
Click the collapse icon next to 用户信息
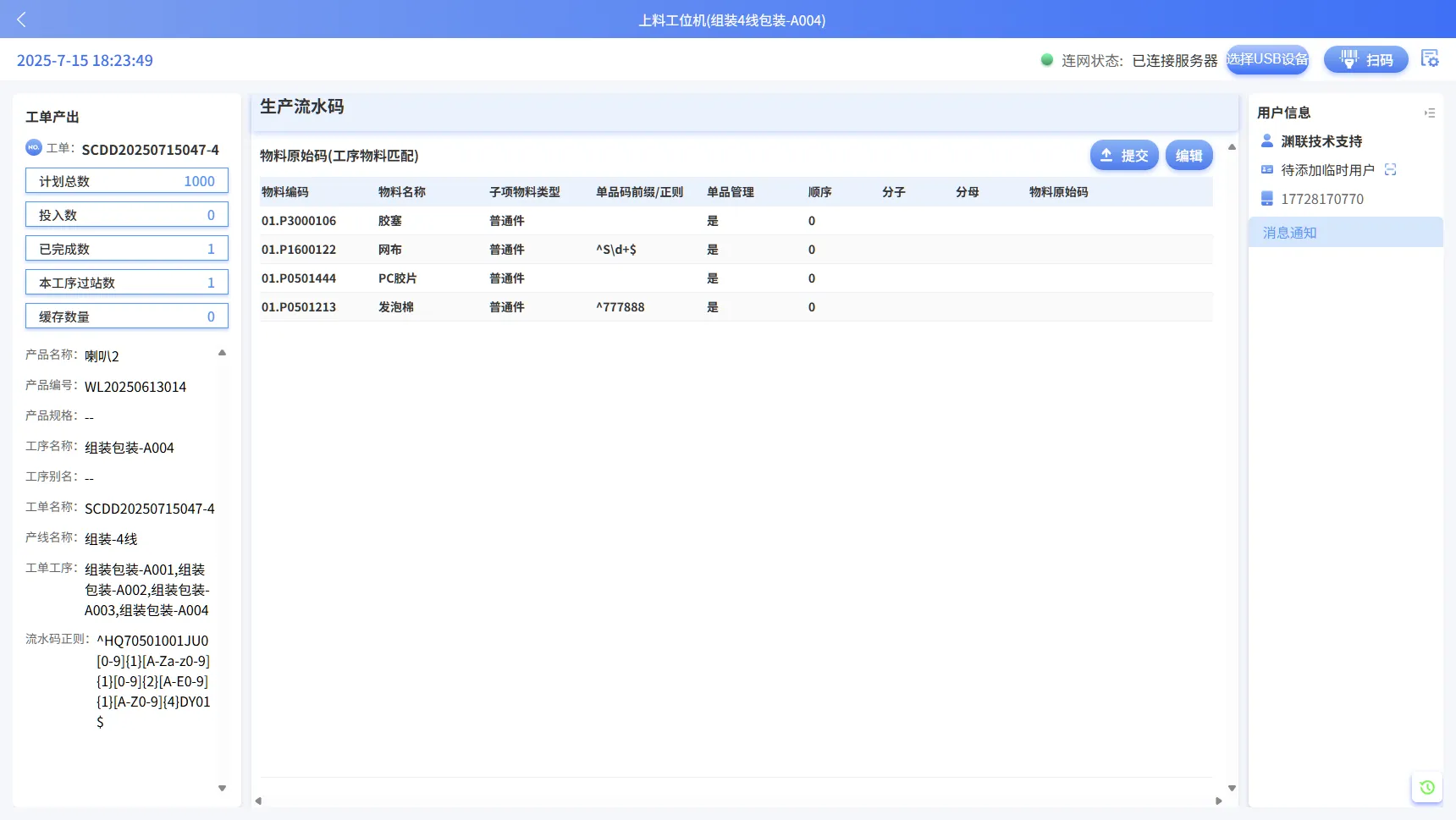[x=1430, y=113]
